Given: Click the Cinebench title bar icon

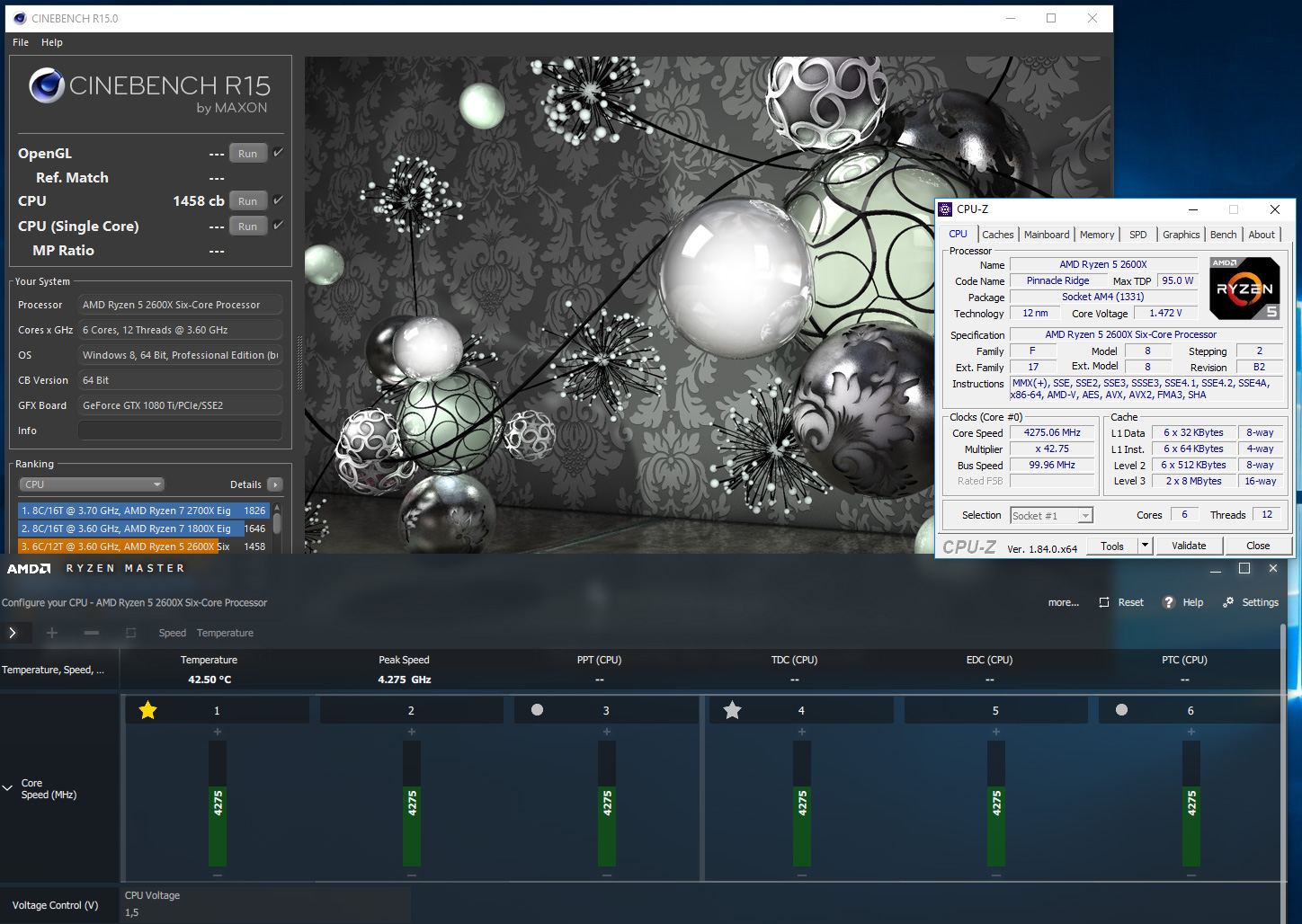Looking at the screenshot, I should pos(20,18).
